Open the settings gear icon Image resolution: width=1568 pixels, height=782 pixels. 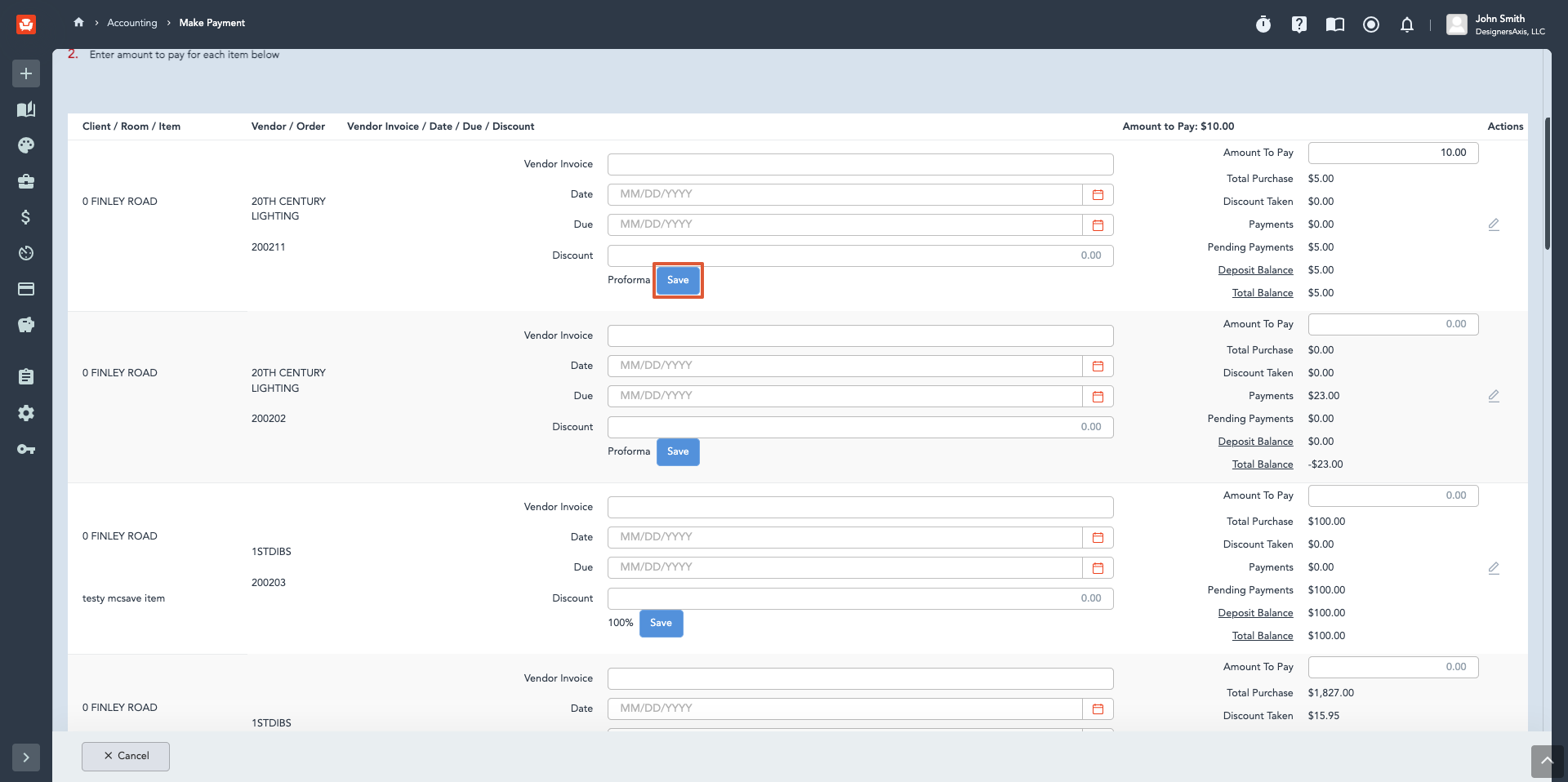(x=26, y=413)
